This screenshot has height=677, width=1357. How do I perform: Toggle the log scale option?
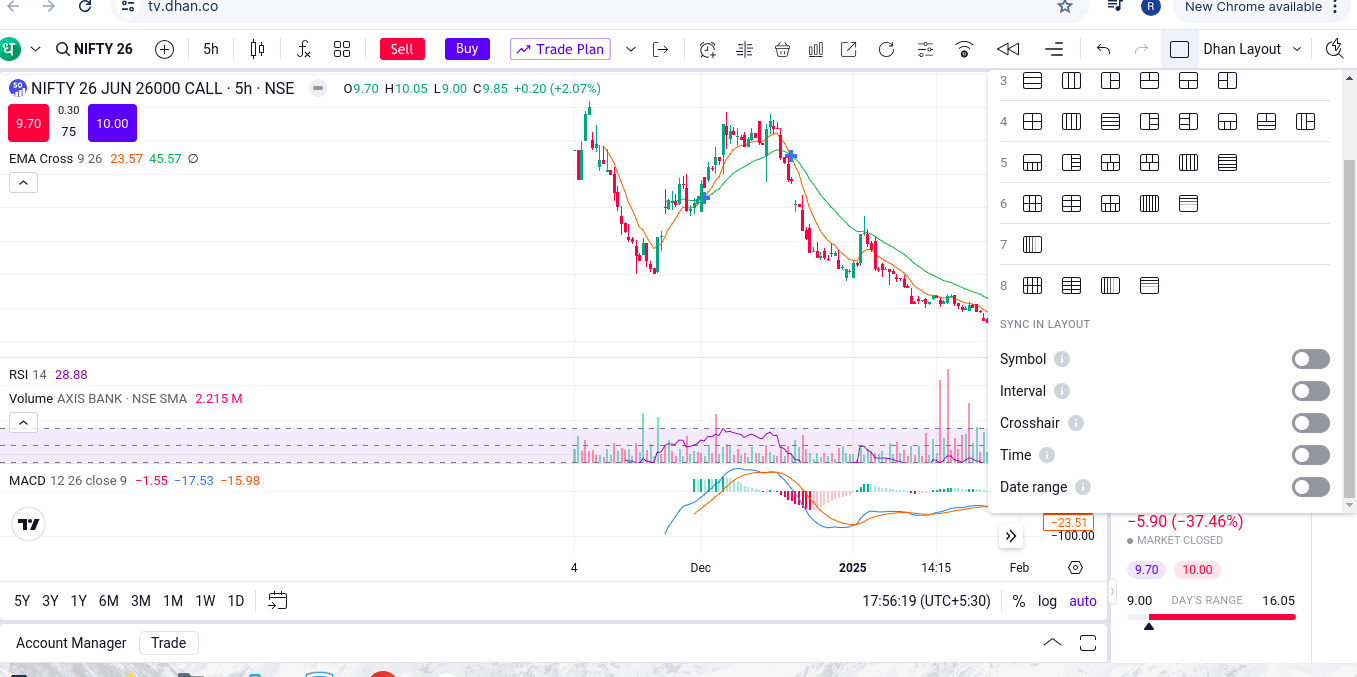click(x=1047, y=601)
